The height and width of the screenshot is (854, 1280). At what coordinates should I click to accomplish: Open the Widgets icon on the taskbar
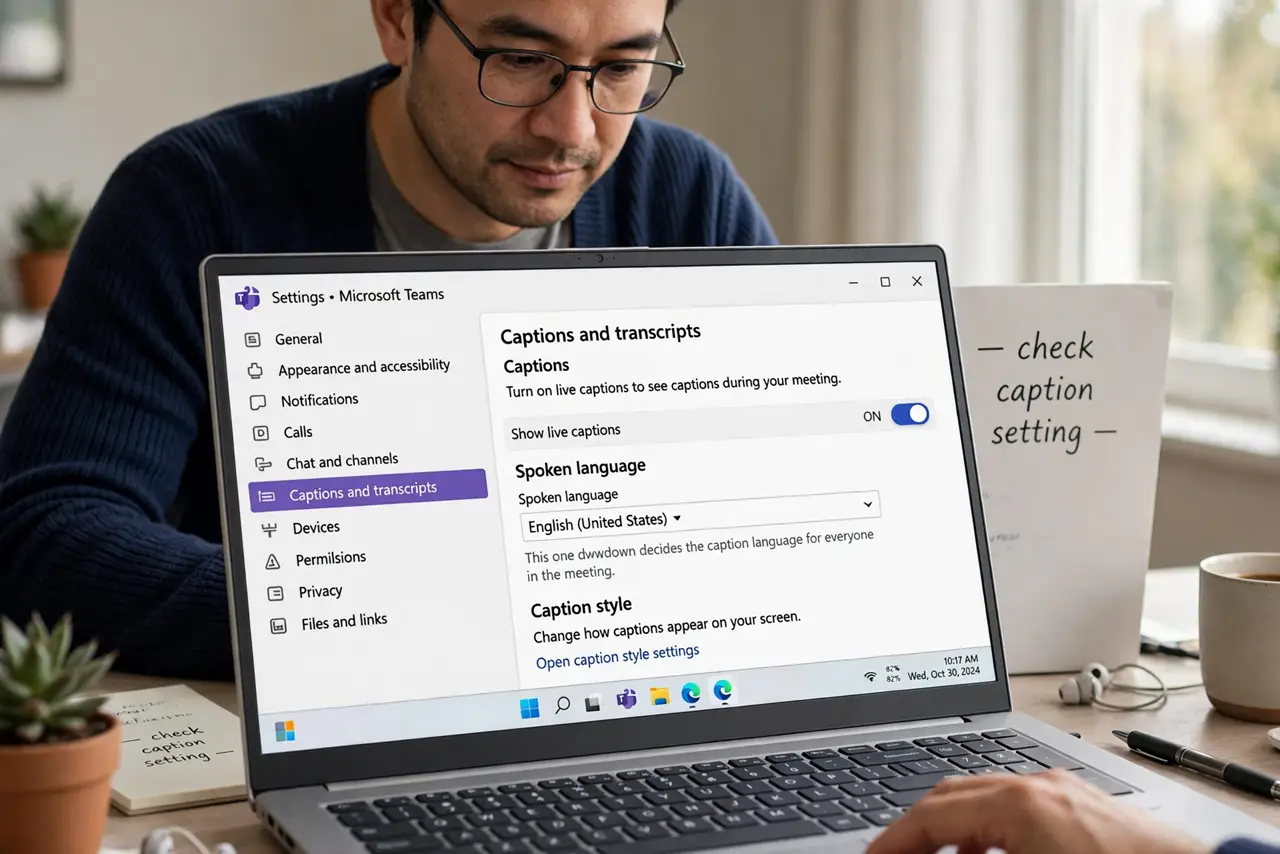click(x=284, y=731)
